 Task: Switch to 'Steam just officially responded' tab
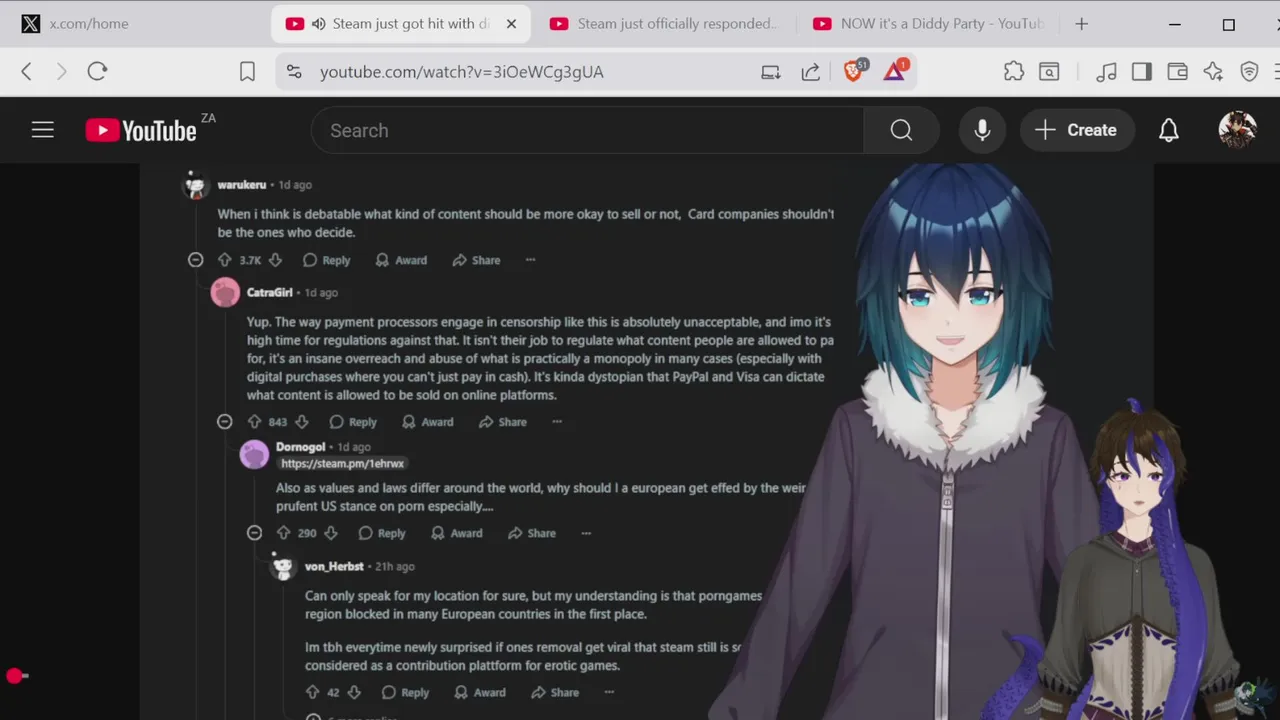coord(663,24)
